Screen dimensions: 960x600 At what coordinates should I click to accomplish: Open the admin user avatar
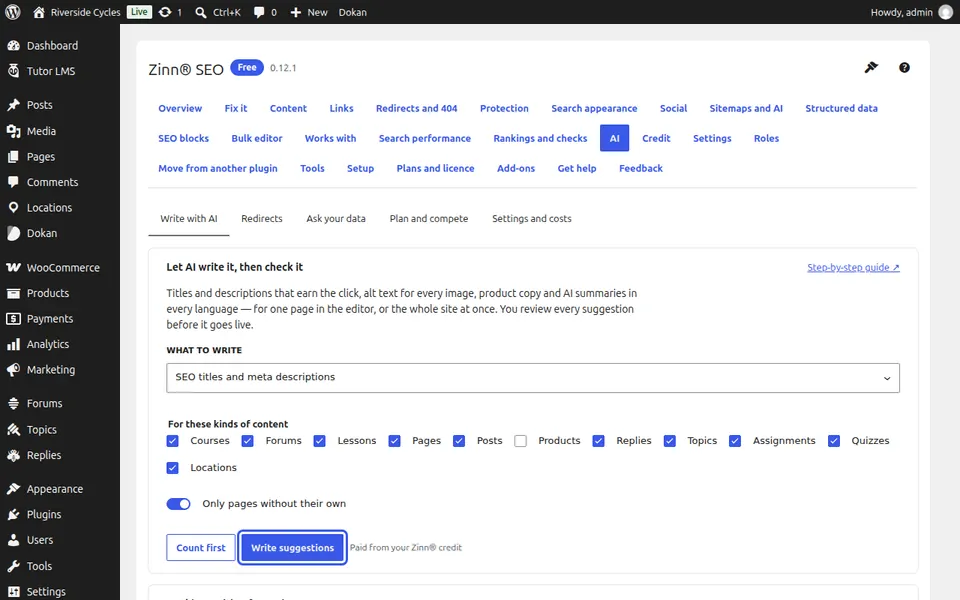946,12
